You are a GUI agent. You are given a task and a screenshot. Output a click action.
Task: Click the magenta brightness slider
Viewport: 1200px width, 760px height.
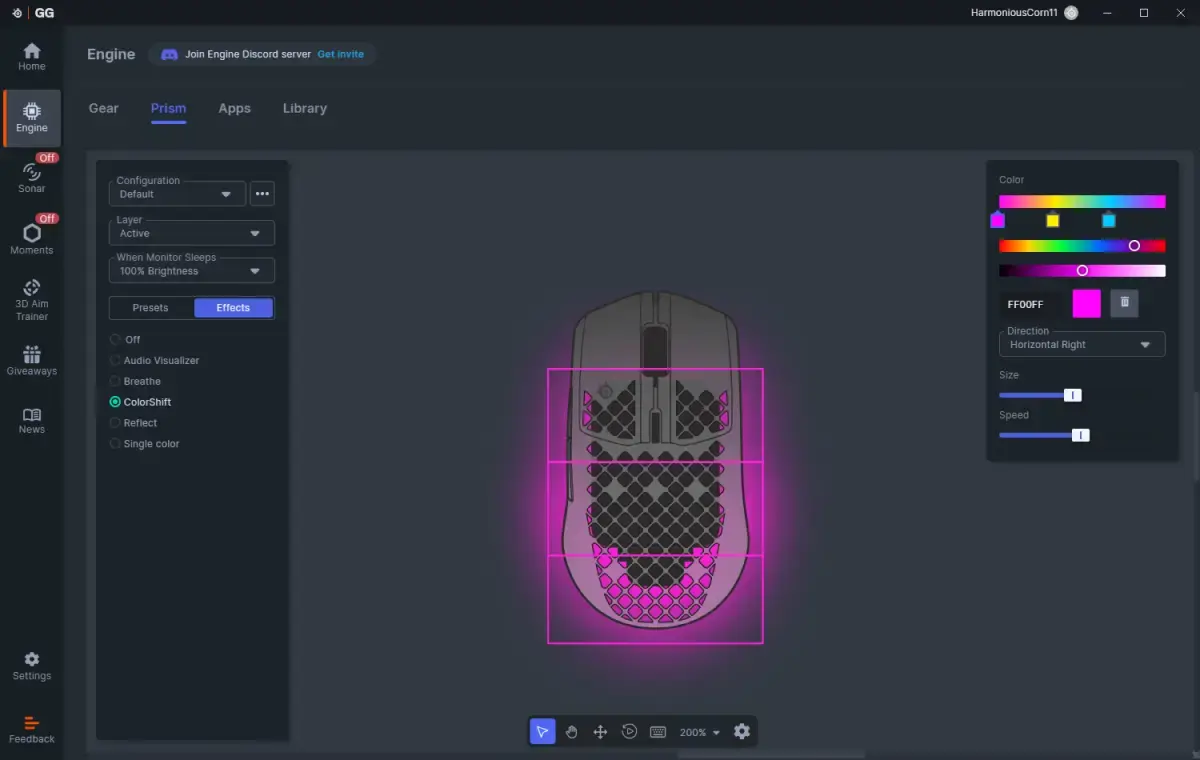(x=1082, y=271)
